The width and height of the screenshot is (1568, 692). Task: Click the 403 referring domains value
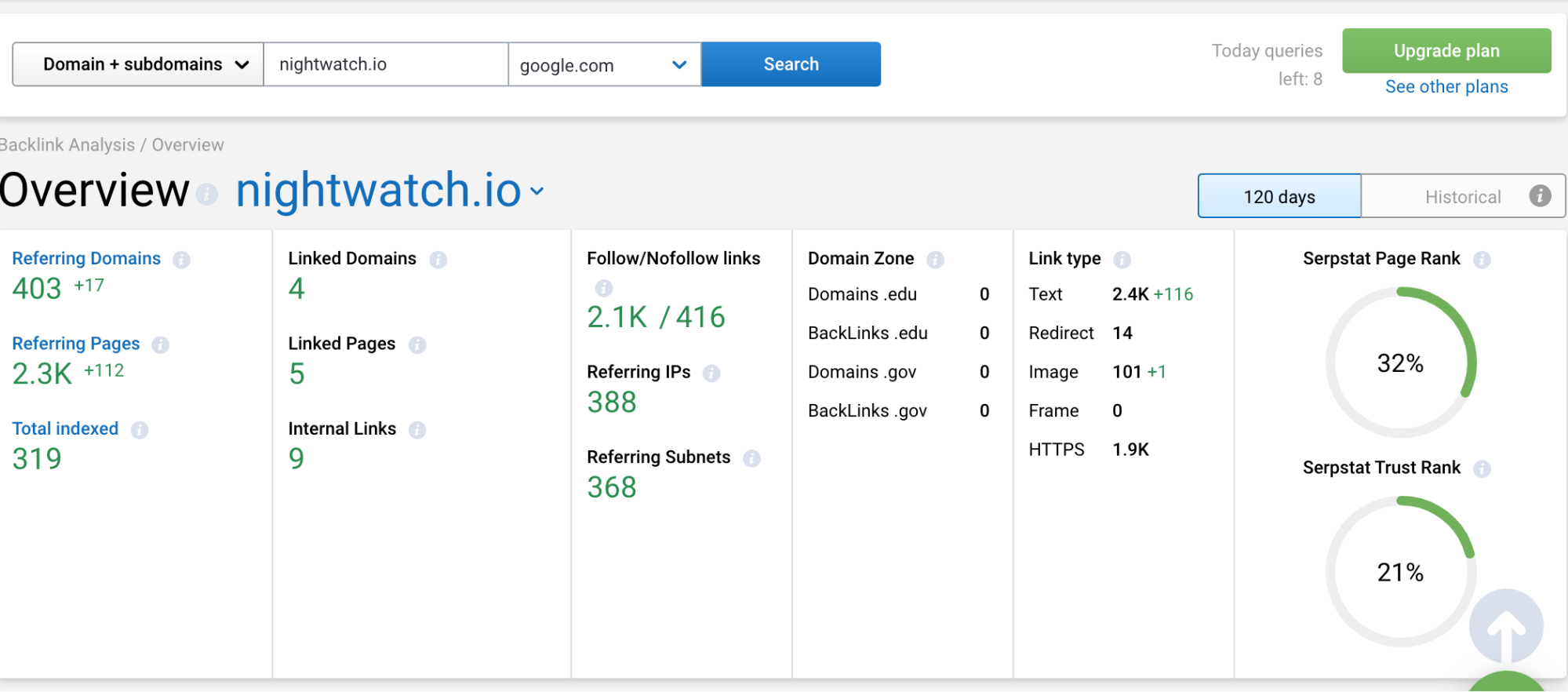pos(37,289)
